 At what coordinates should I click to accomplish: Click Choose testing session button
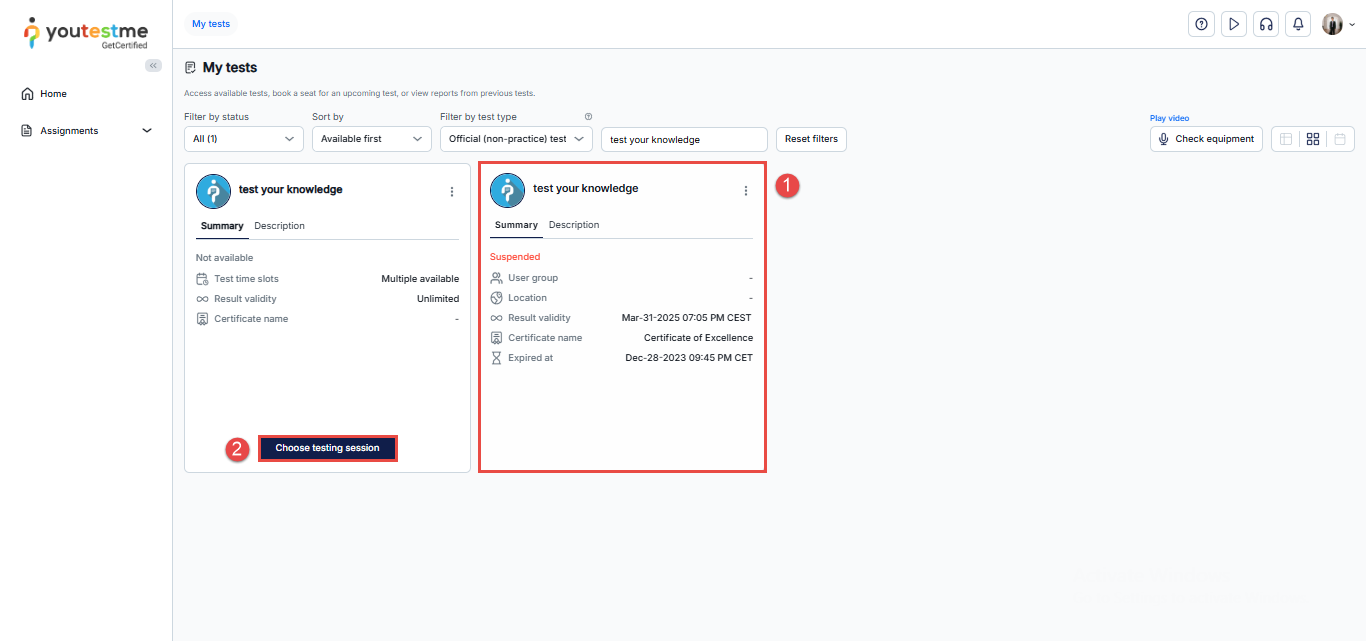[327, 448]
